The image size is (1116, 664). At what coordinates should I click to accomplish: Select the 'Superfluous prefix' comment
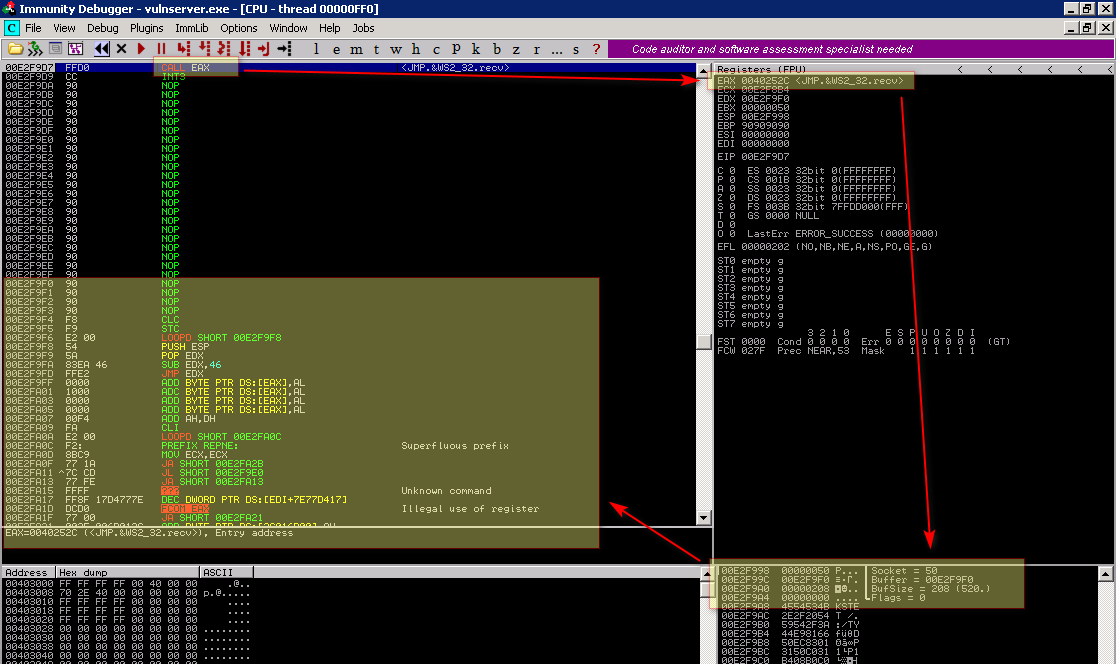[455, 446]
